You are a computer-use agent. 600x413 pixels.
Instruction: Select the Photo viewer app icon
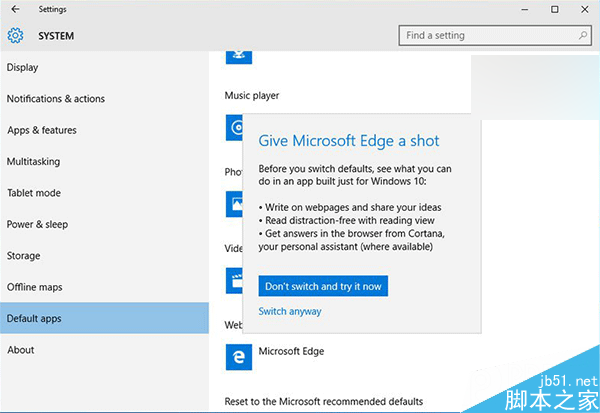pyautogui.click(x=234, y=204)
